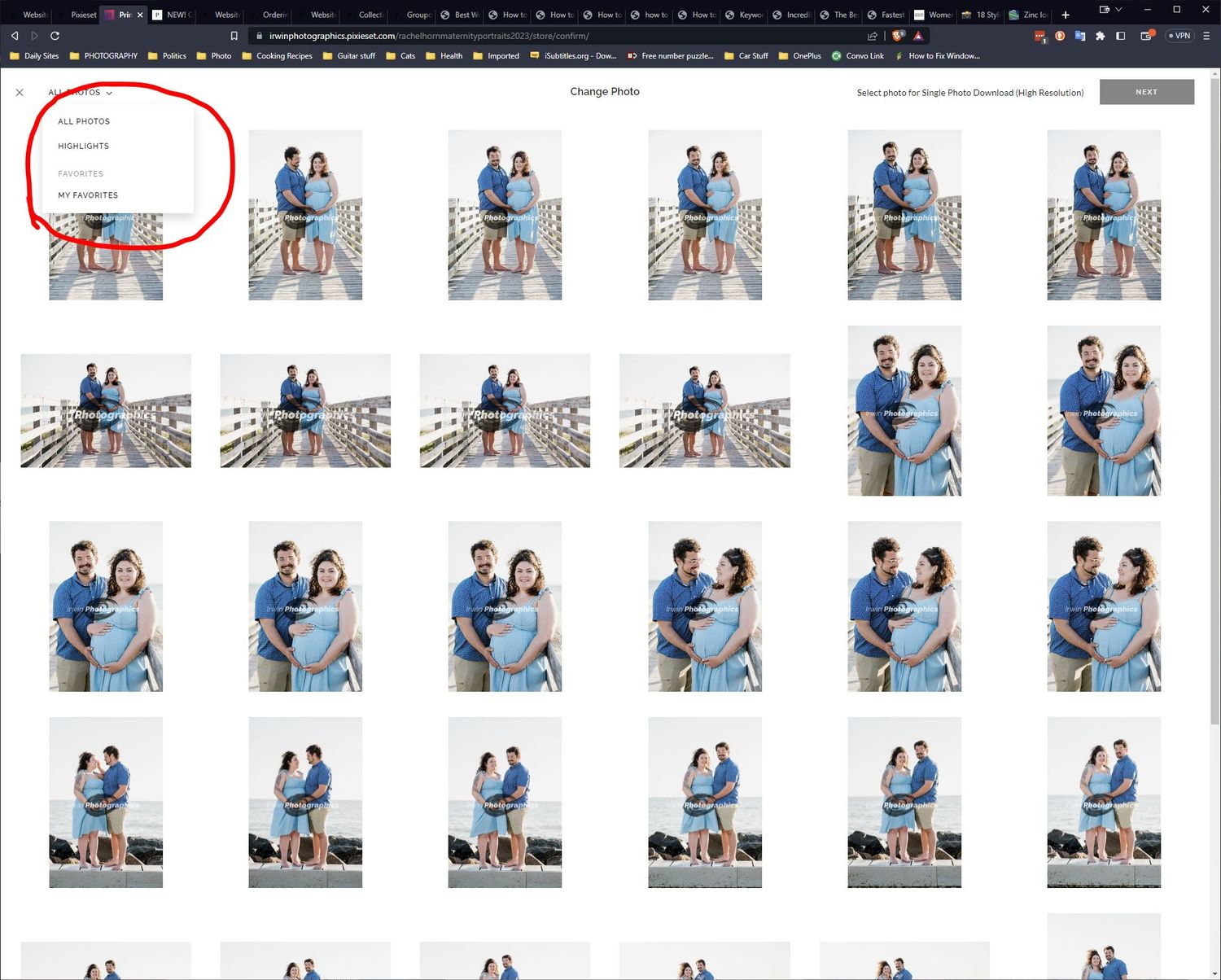Screen dimensions: 1221x980
Task: Open the Brave Shields lion icon
Action: coord(899,36)
